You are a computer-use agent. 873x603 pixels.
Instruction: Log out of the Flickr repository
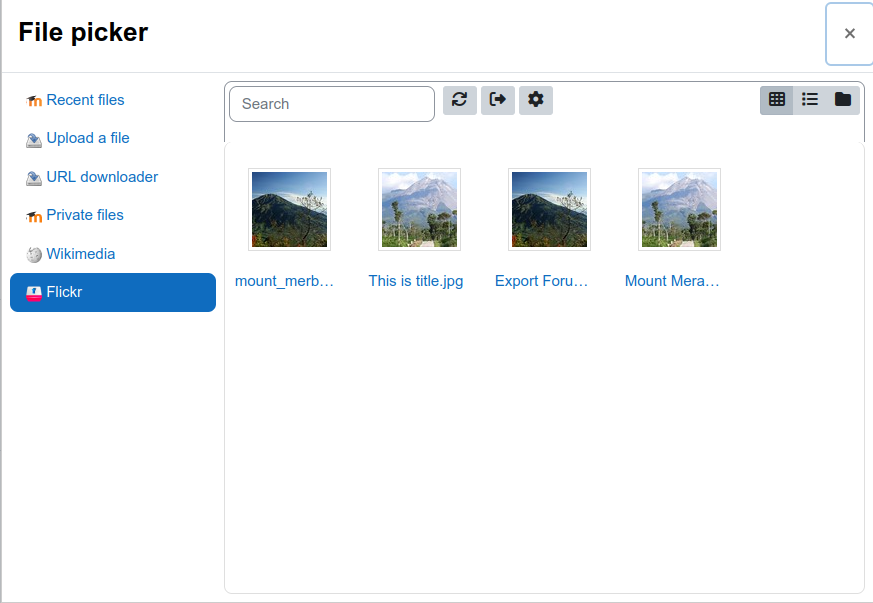pyautogui.click(x=498, y=100)
